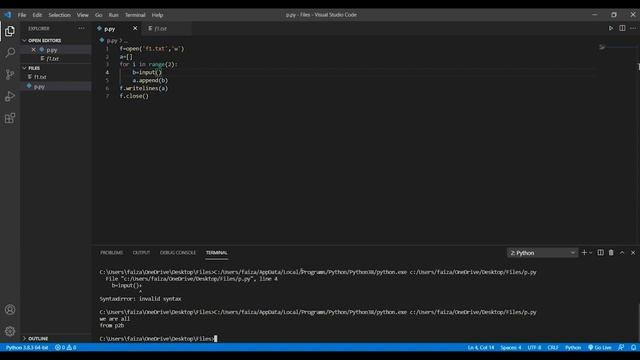Click terminal scrollbar thumb
The width and height of the screenshot is (640, 360).
pyautogui.click(x=638, y=322)
